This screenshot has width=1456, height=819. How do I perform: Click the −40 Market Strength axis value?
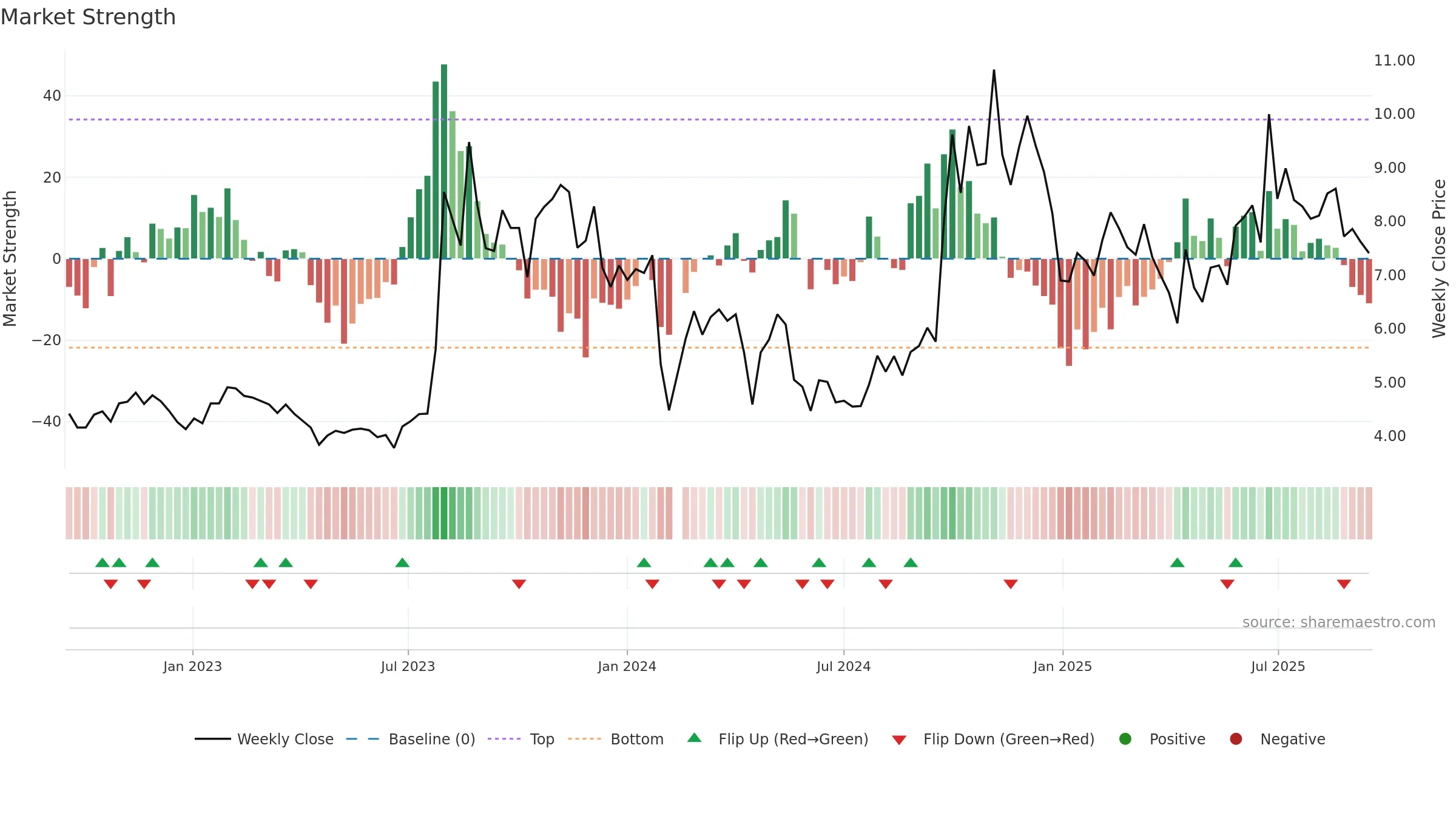[x=46, y=421]
